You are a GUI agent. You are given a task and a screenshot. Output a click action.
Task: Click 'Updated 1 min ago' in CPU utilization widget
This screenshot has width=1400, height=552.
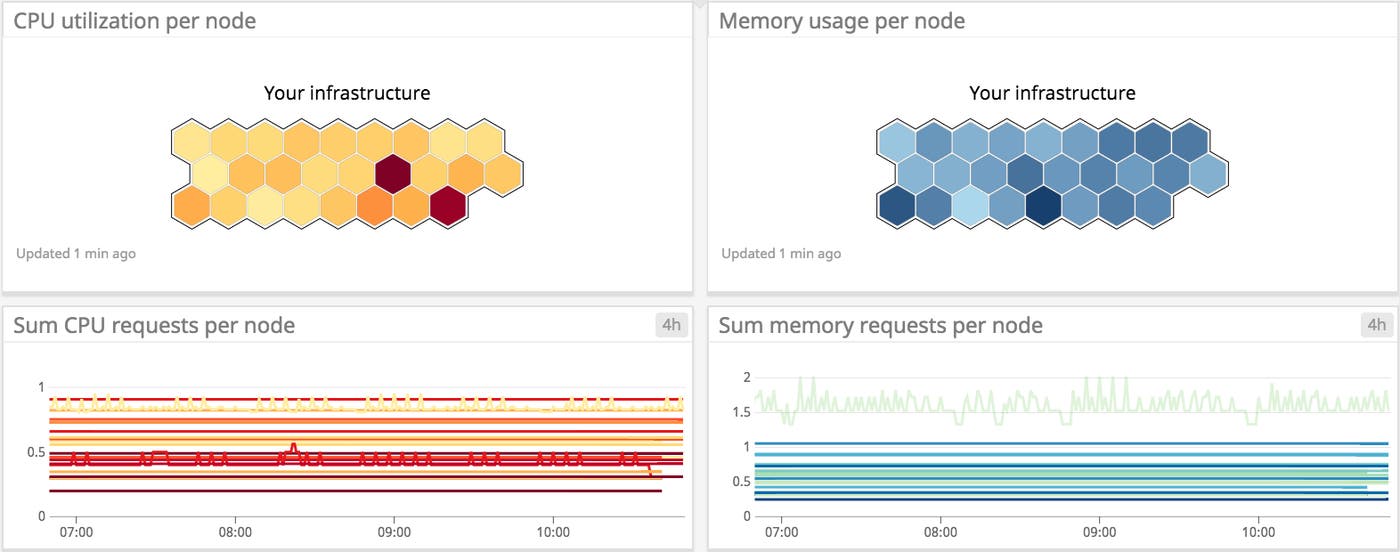pos(76,254)
